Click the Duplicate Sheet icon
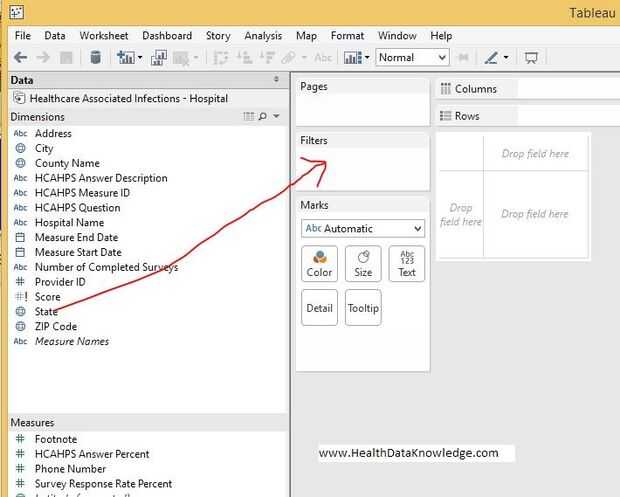620x497 pixels. pyautogui.click(x=159, y=58)
